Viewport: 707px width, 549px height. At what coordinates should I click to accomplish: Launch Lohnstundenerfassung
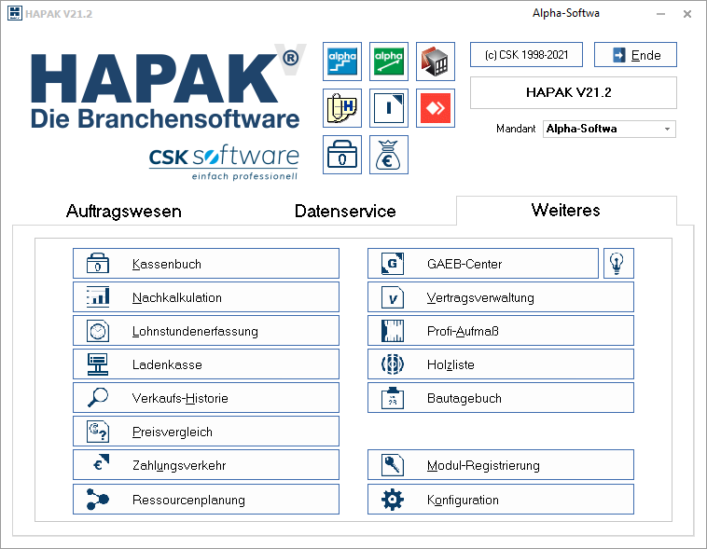point(206,331)
